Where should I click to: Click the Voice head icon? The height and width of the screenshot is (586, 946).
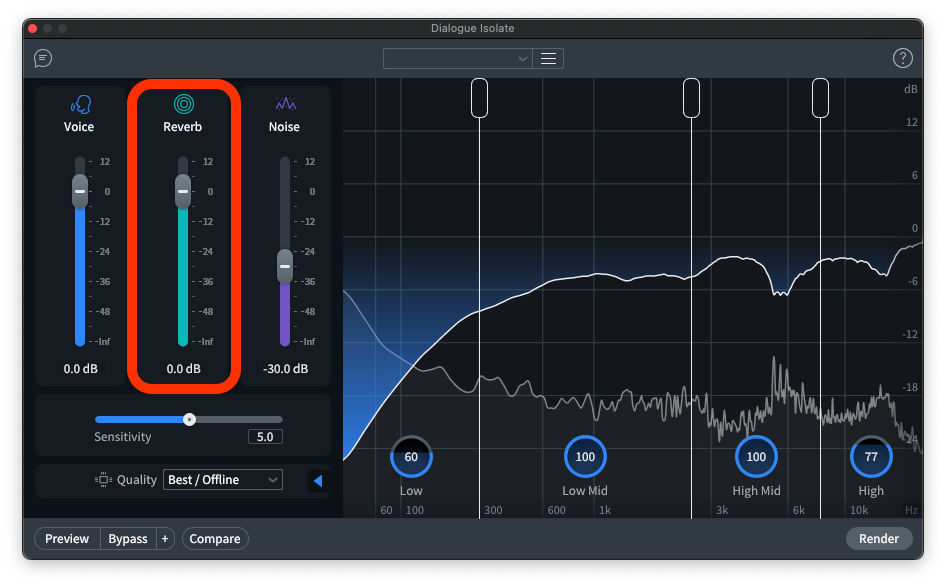pyautogui.click(x=79, y=104)
